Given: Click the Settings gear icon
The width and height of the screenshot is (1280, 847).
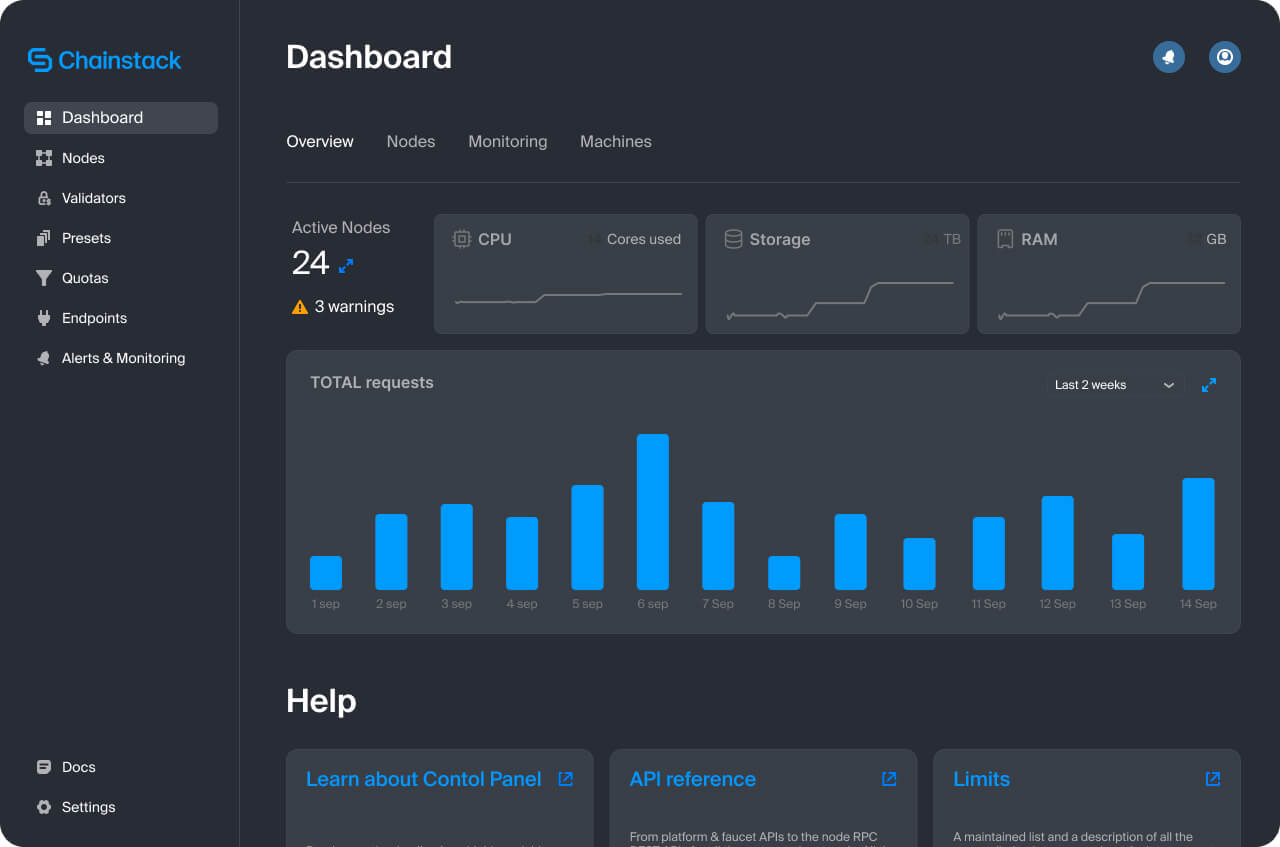Looking at the screenshot, I should tap(44, 807).
